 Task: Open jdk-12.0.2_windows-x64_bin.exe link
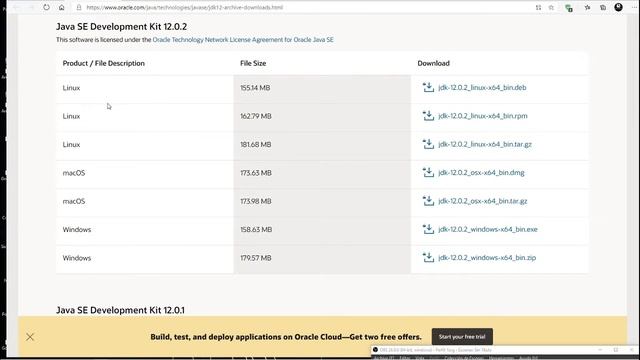[x=488, y=229]
